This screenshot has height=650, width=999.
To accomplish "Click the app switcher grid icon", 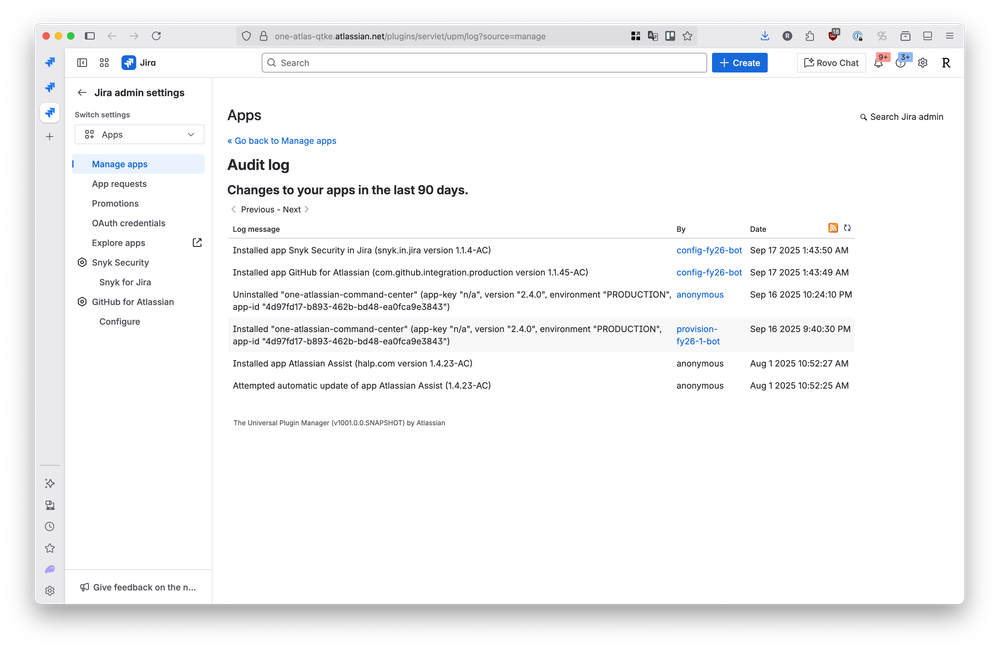I will 104,63.
